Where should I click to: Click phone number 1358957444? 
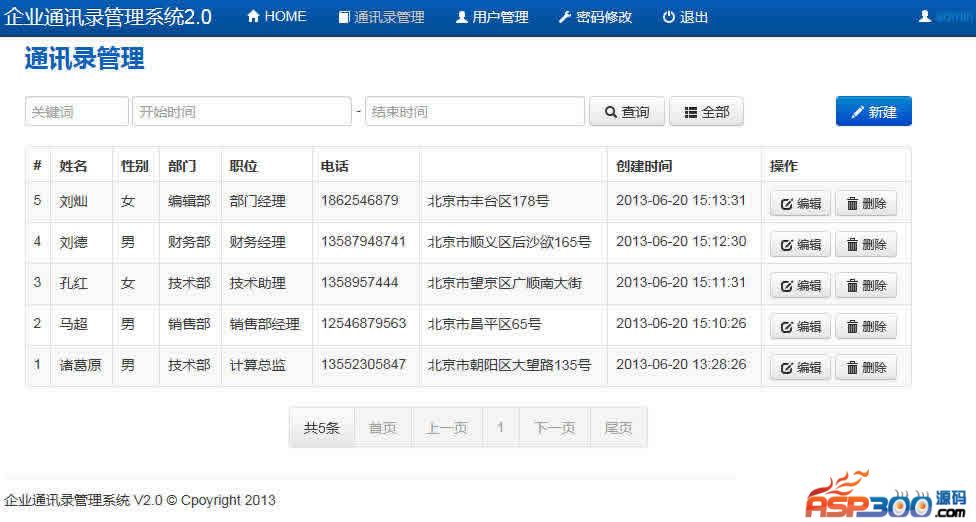coord(359,282)
